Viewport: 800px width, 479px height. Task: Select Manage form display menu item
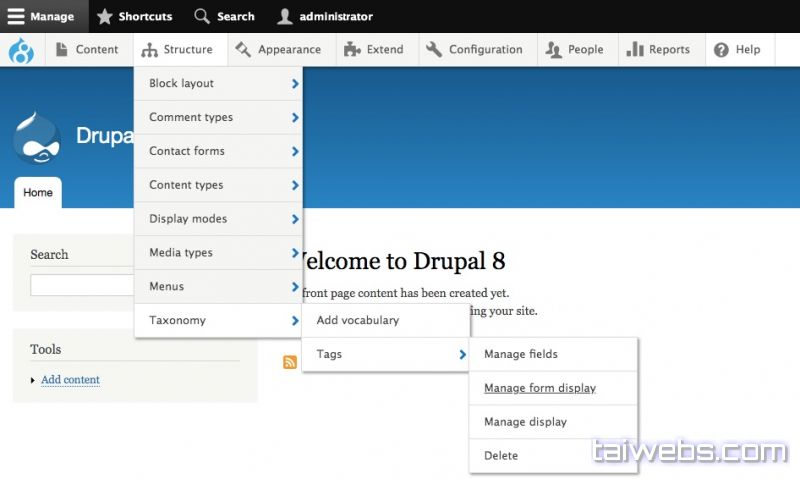coord(540,388)
